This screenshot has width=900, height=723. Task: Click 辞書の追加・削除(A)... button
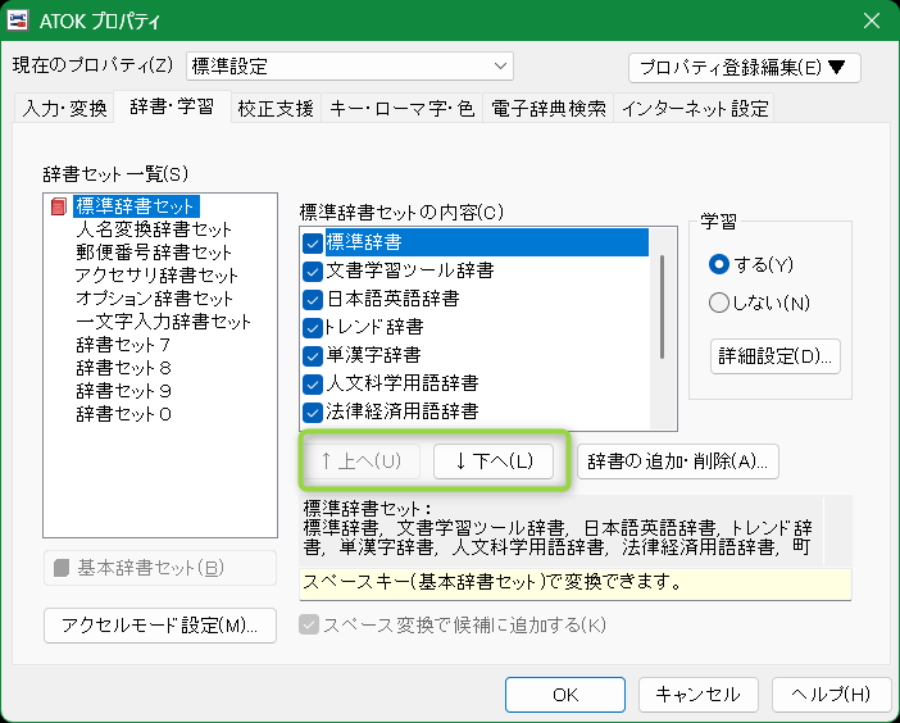pyautogui.click(x=677, y=461)
